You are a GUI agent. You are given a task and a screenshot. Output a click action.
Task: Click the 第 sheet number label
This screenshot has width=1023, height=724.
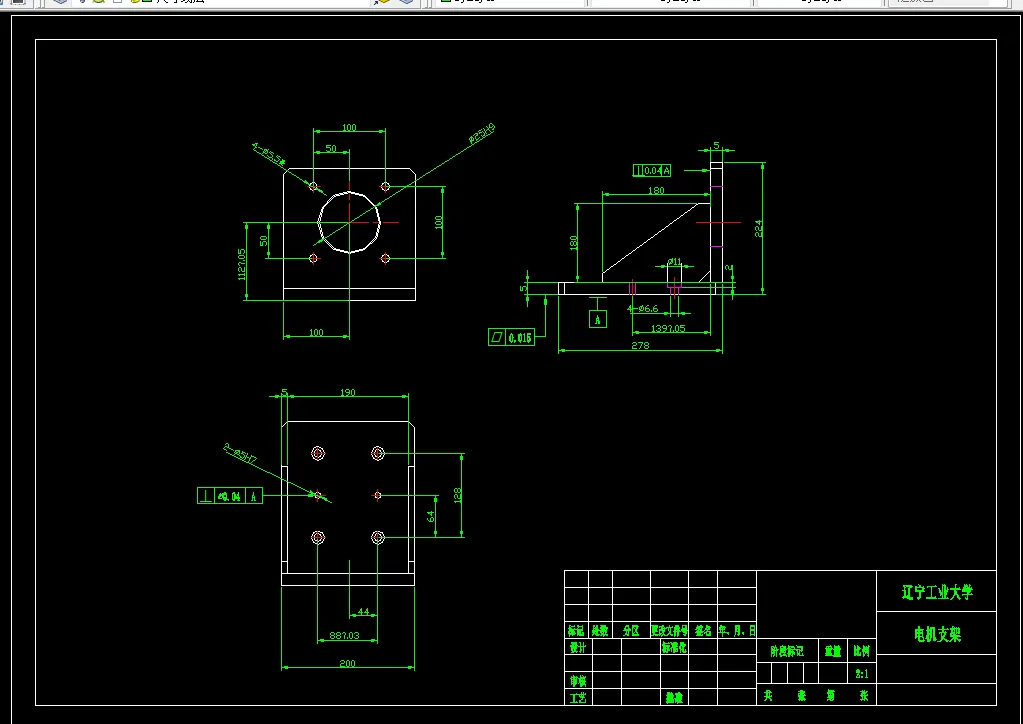pyautogui.click(x=831, y=695)
